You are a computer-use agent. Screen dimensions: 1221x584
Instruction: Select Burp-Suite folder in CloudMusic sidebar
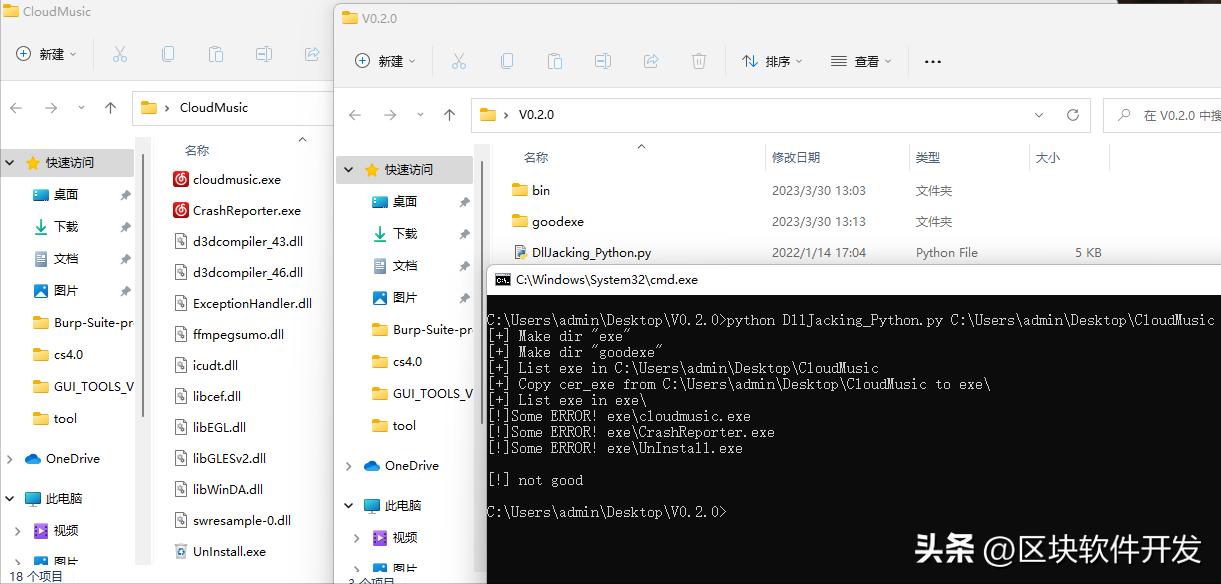(x=82, y=322)
